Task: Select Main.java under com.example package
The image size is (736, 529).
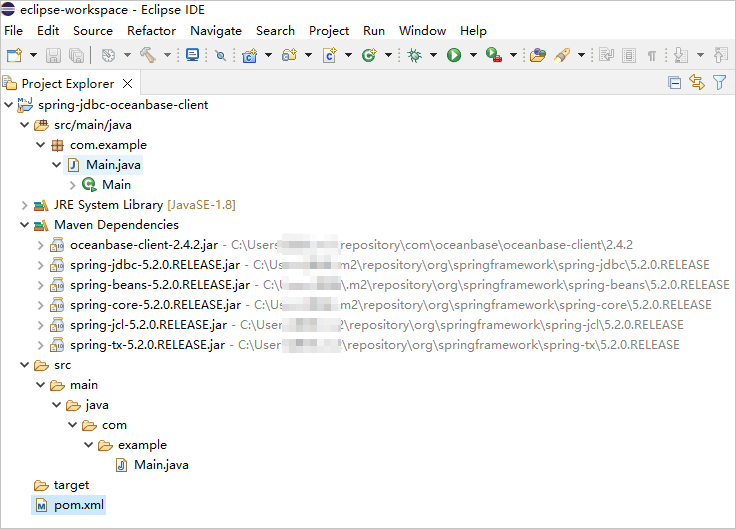Action: click(x=114, y=165)
